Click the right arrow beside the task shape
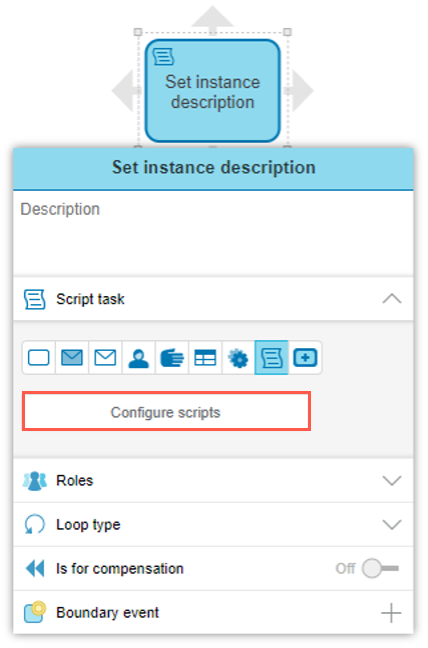 (301, 91)
